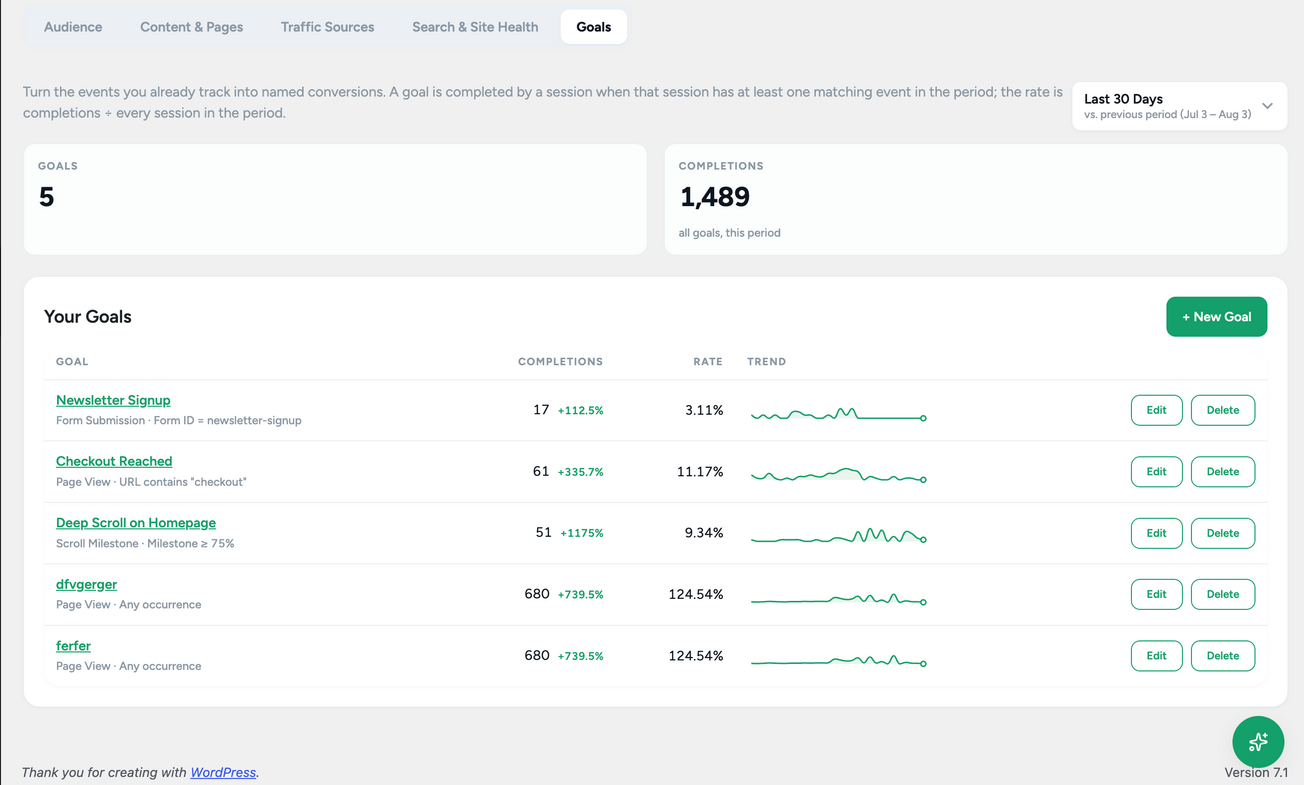This screenshot has height=785, width=1304.
Task: Delete the ferfer goal
Action: [1223, 656]
